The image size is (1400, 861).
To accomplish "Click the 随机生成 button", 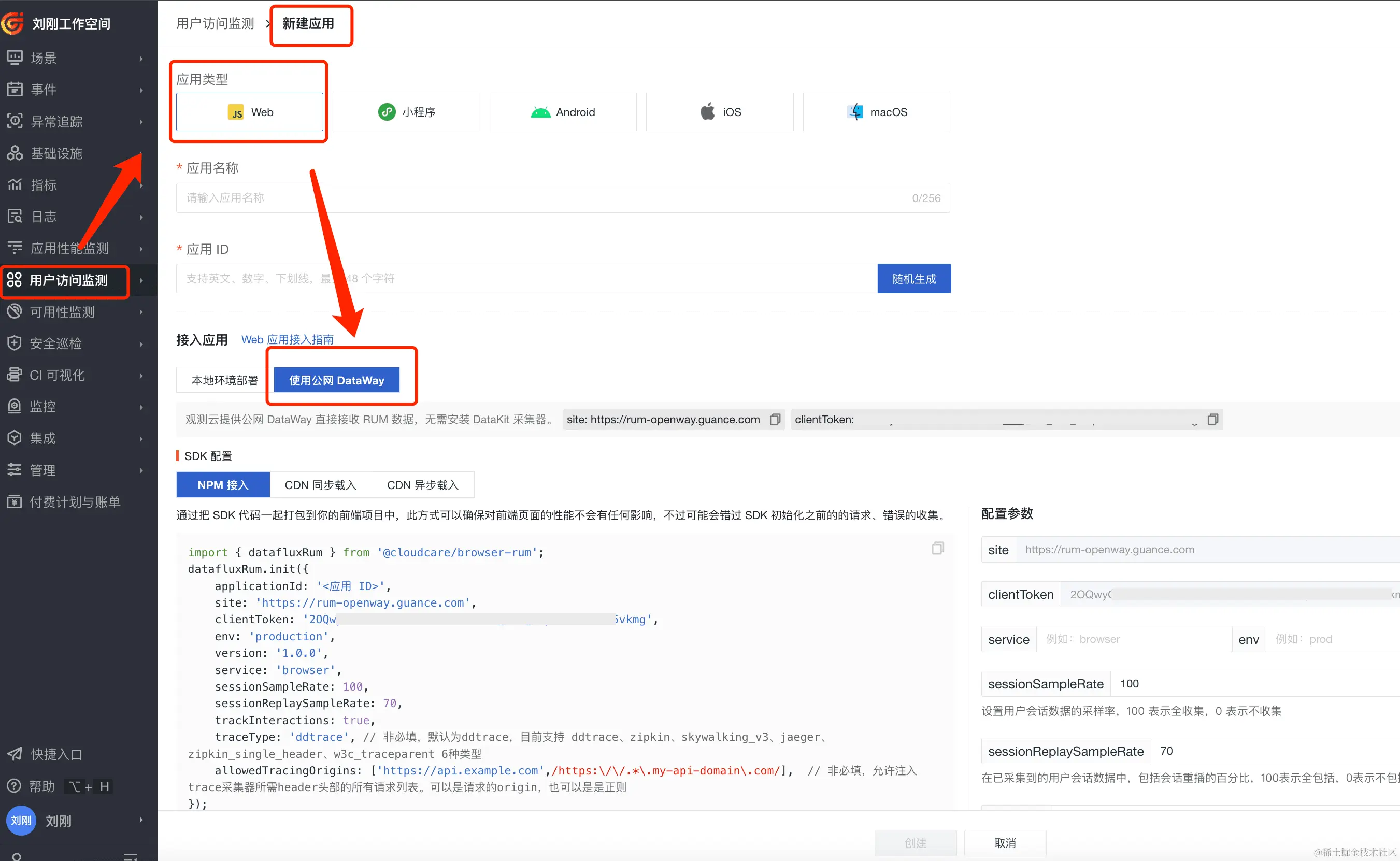I will click(x=913, y=279).
